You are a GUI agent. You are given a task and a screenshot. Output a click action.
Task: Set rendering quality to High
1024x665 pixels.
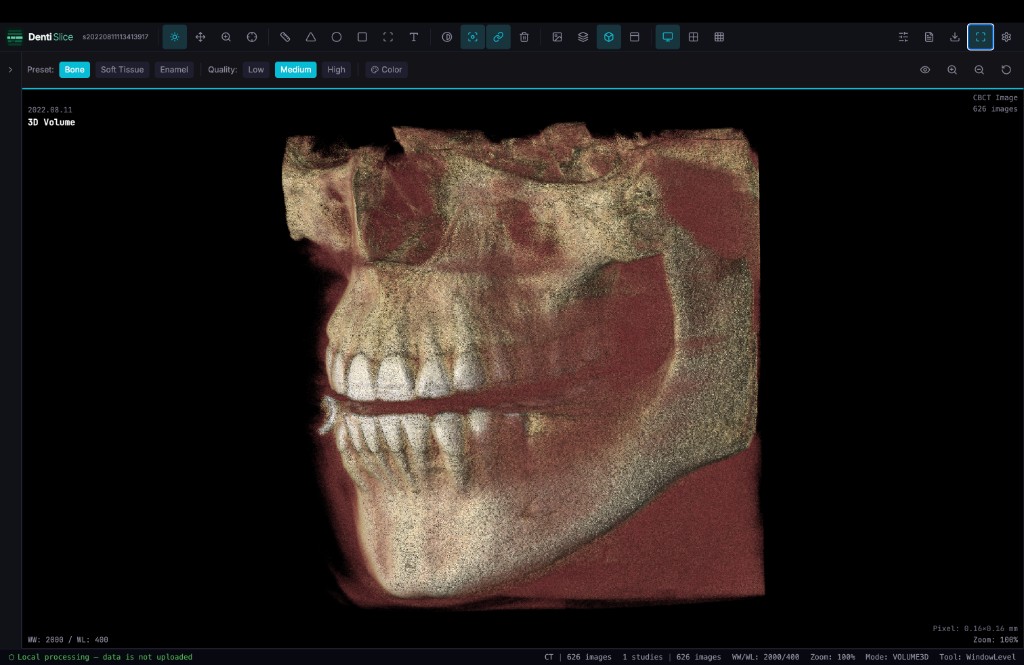pos(335,70)
